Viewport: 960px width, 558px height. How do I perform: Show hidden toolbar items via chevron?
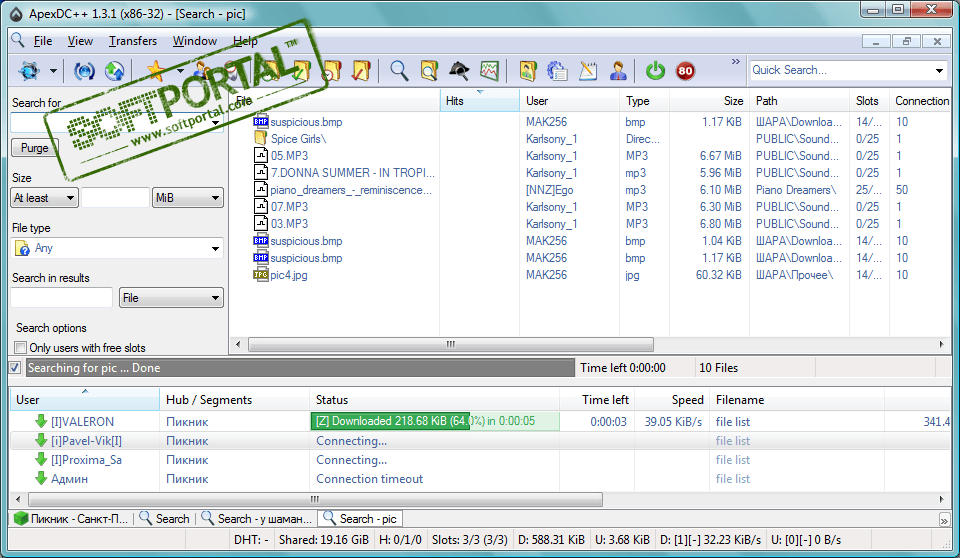[736, 62]
